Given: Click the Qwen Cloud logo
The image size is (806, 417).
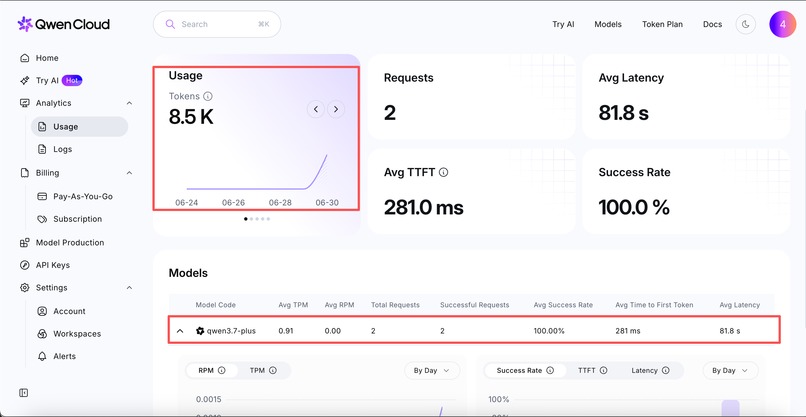Looking at the screenshot, I should click(x=63, y=24).
